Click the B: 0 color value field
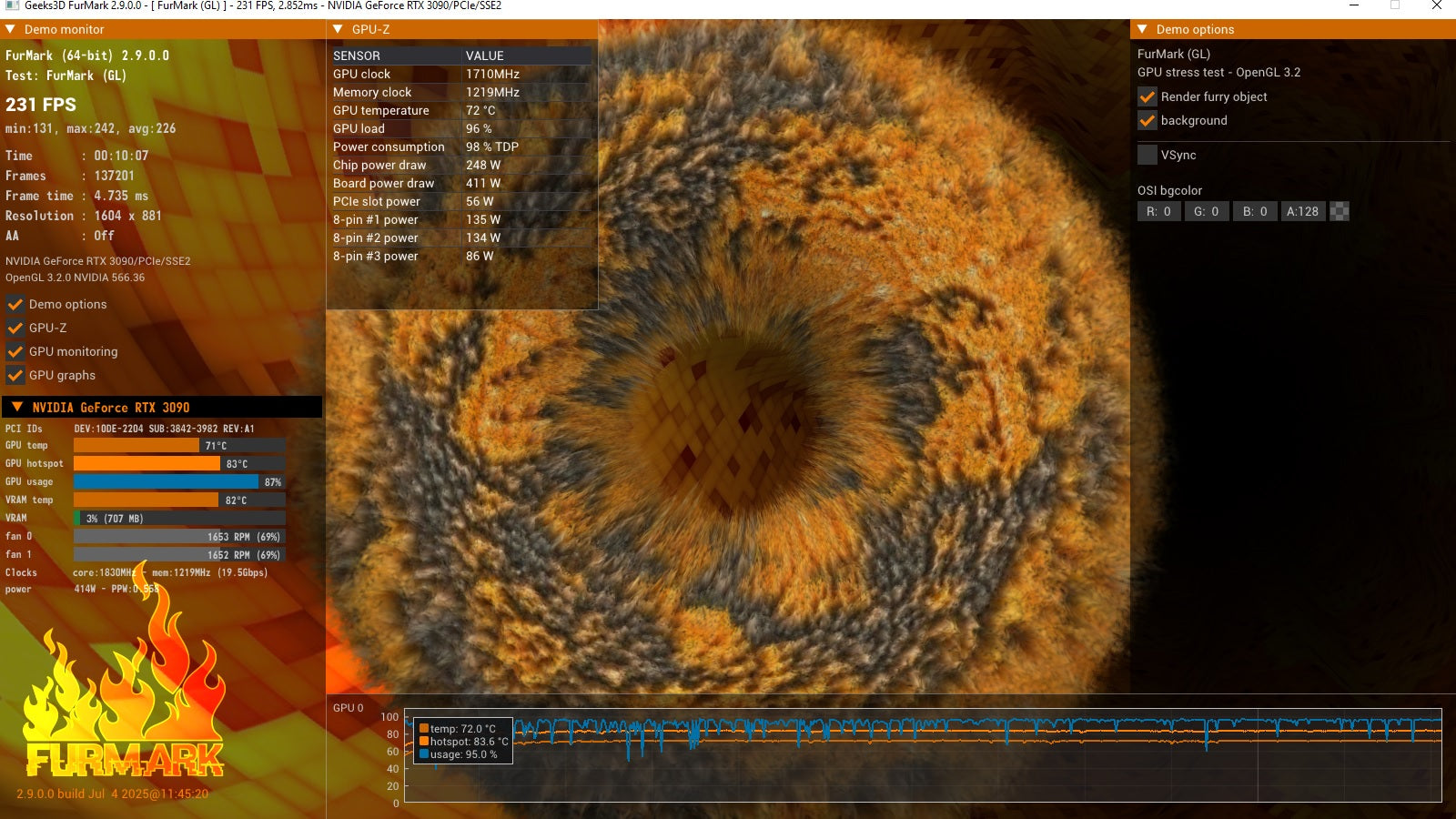Viewport: 1456px width, 819px height. pos(1255,211)
